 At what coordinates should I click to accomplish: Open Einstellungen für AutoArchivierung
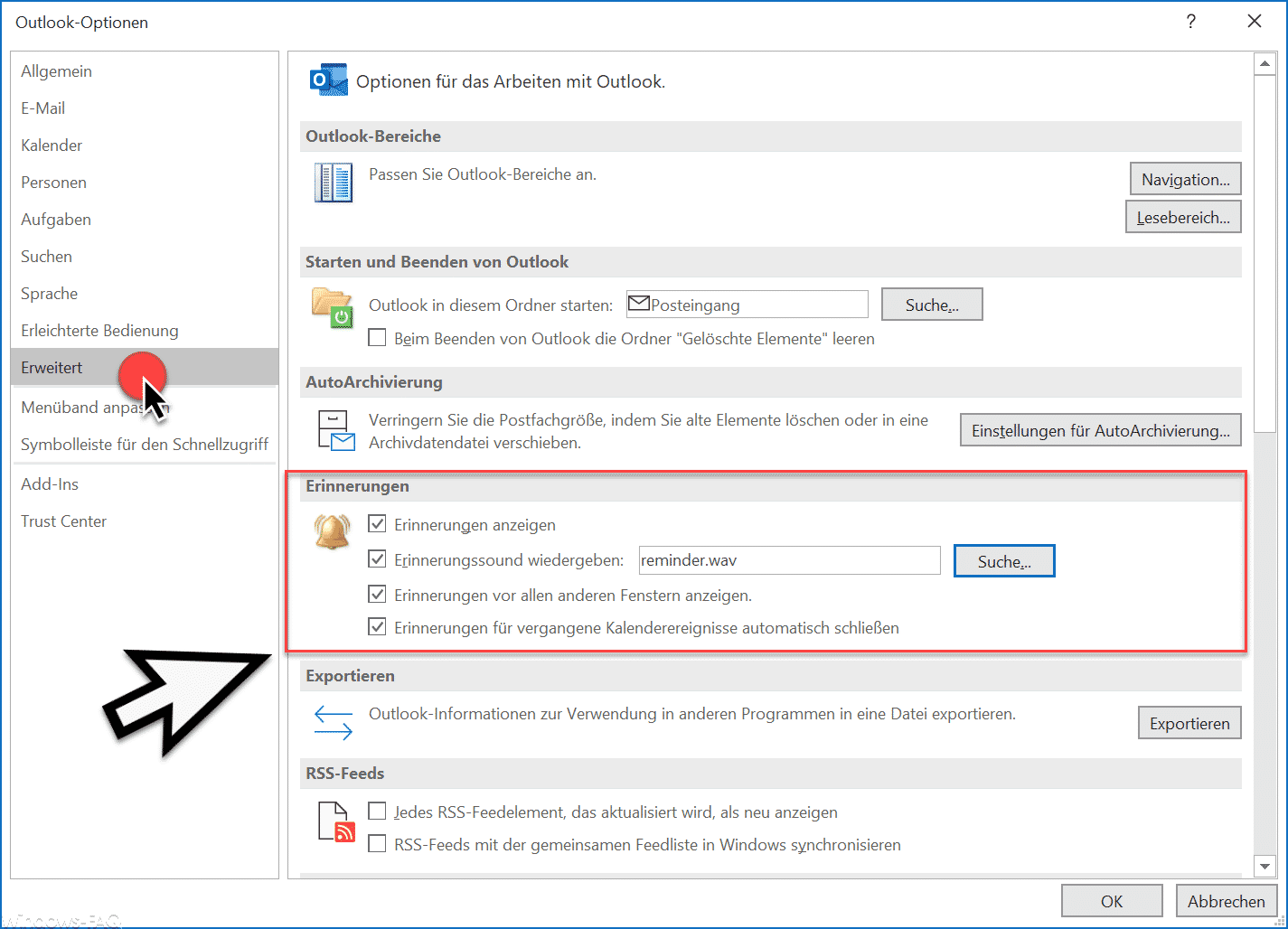(1100, 430)
